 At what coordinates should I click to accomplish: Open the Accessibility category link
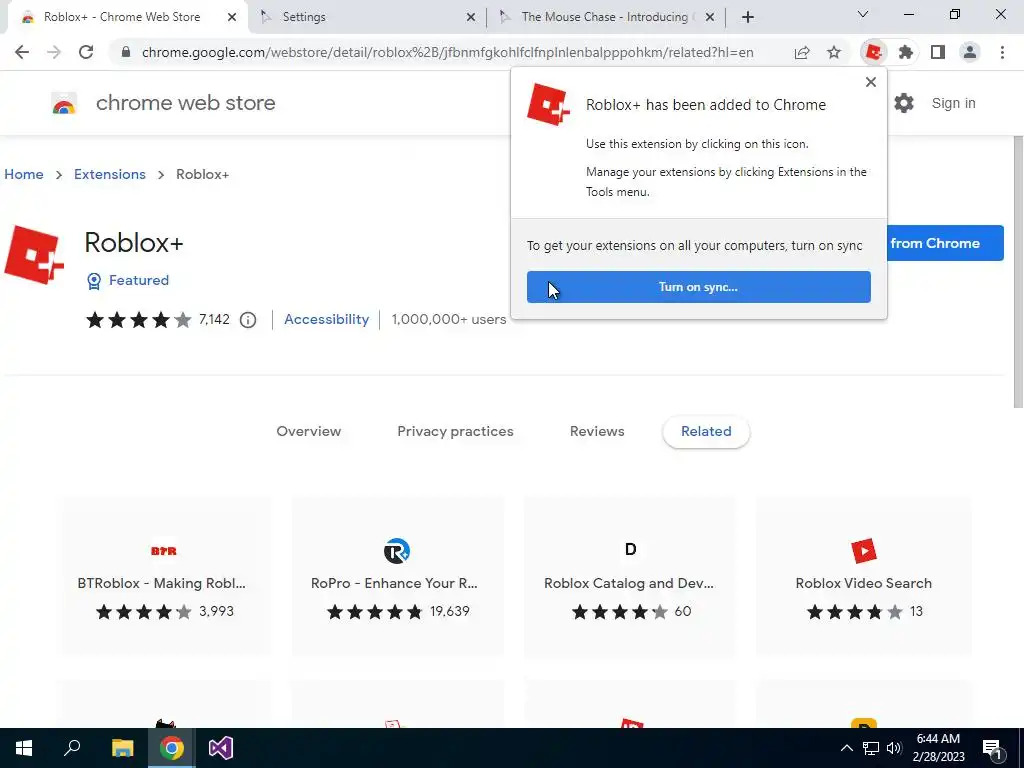(327, 319)
